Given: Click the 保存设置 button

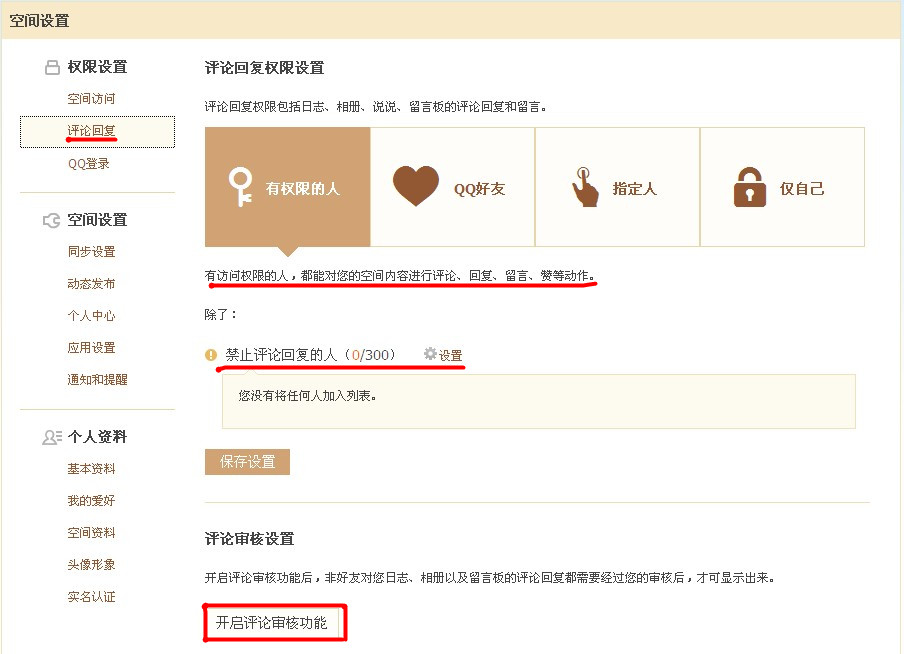Looking at the screenshot, I should point(247,461).
